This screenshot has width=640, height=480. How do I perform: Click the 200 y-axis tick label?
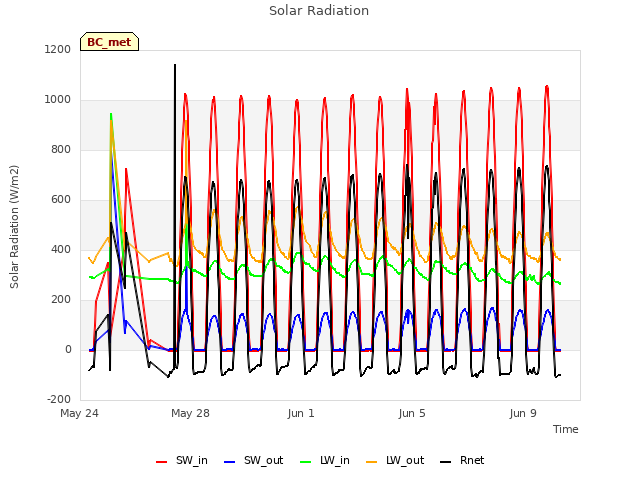coord(61,300)
